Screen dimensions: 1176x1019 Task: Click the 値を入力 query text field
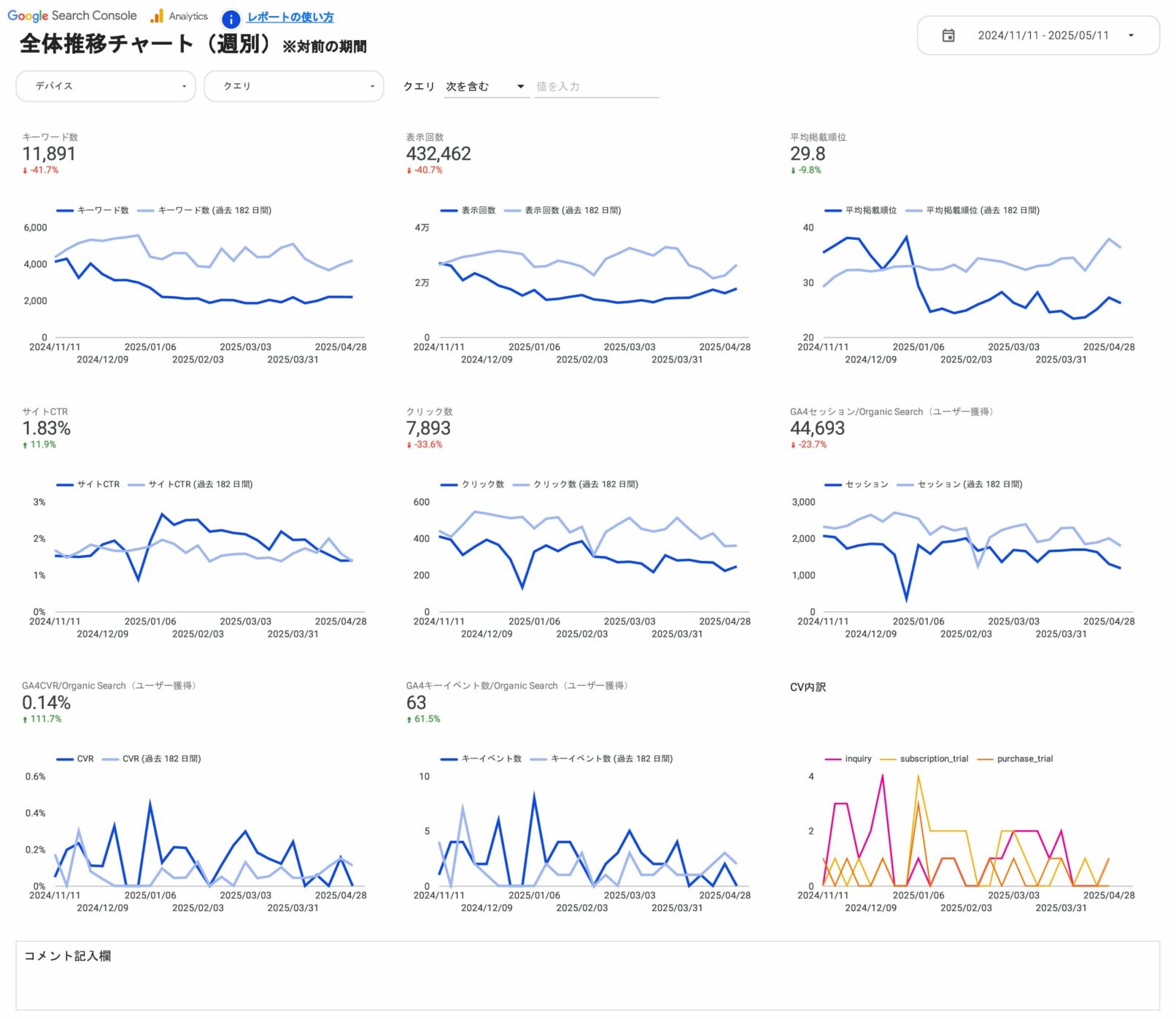(596, 87)
